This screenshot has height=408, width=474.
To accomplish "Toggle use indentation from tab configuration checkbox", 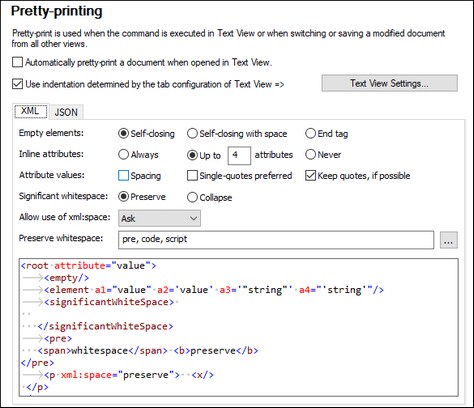I will (x=17, y=84).
